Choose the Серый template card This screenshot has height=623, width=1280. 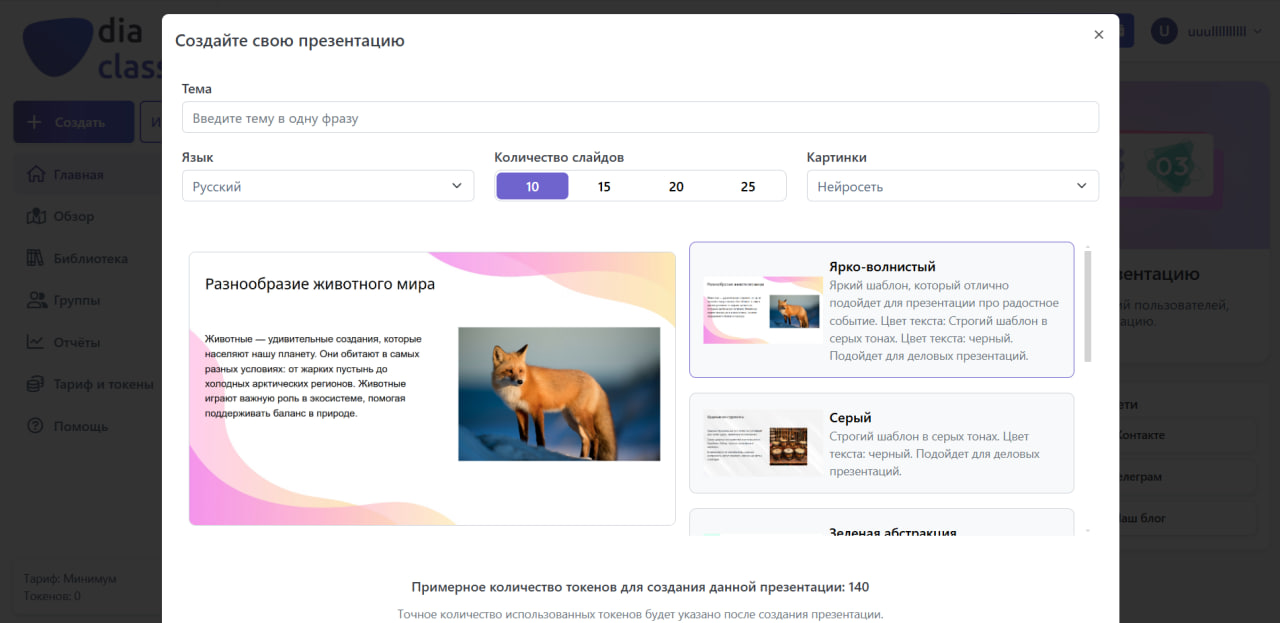[882, 443]
